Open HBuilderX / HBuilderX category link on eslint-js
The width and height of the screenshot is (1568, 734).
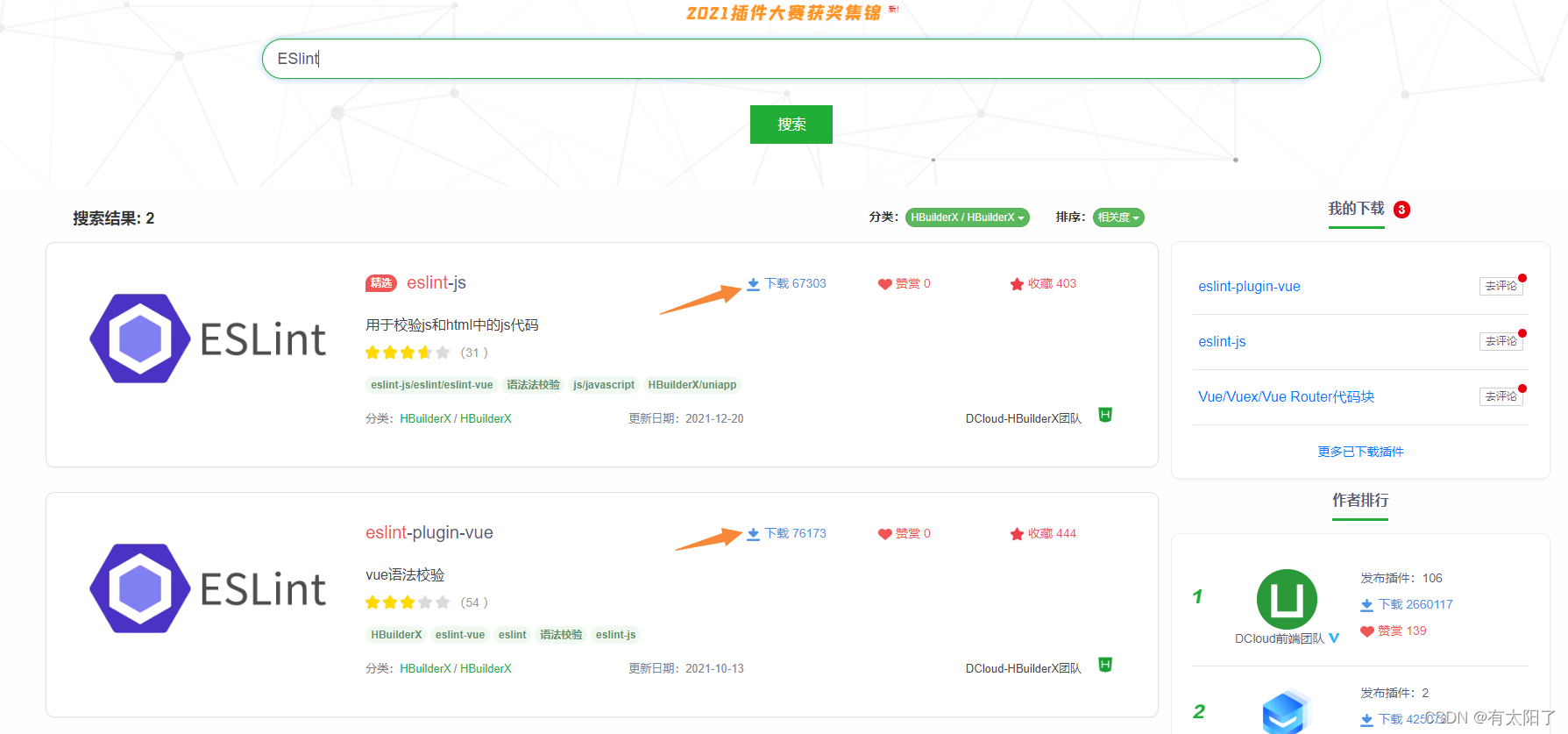(456, 418)
